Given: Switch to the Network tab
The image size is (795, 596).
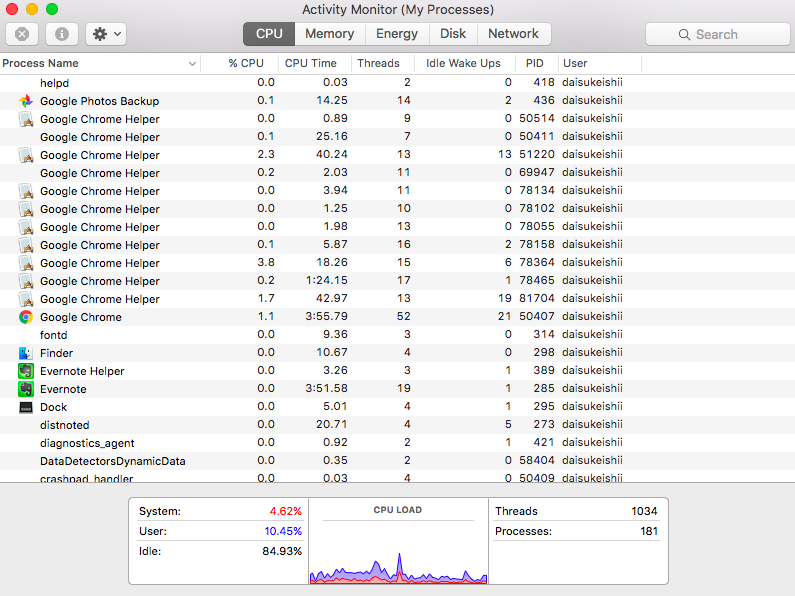Looking at the screenshot, I should [x=514, y=34].
